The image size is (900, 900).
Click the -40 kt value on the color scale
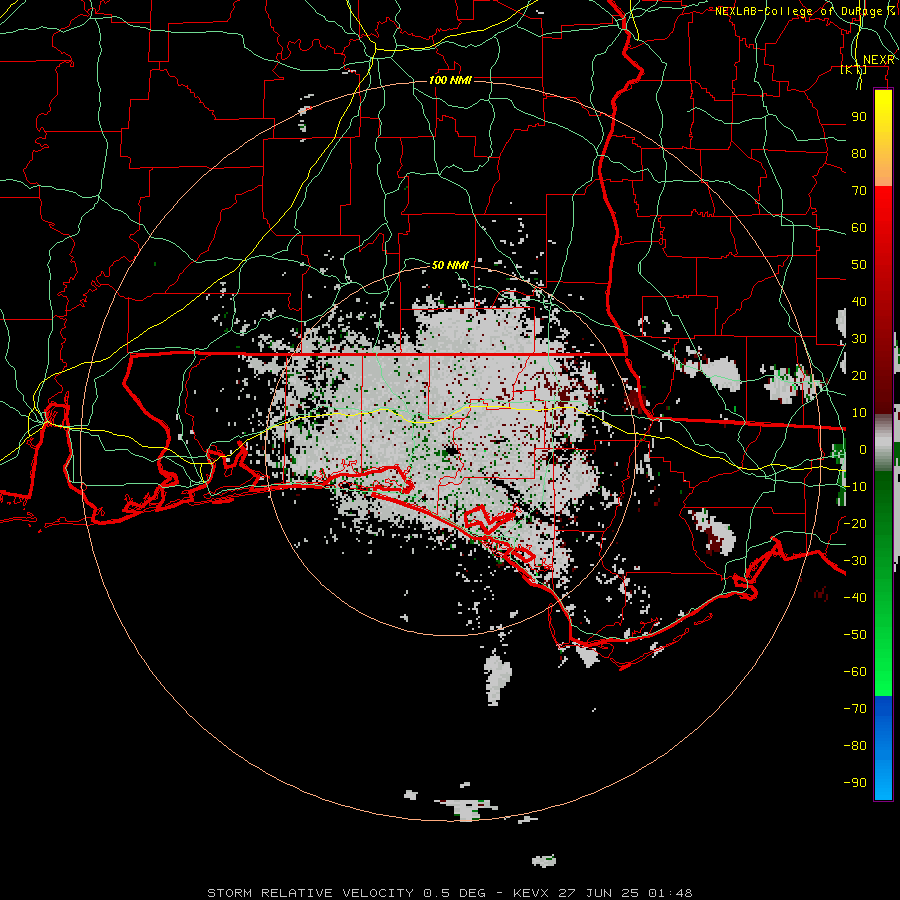point(855,598)
